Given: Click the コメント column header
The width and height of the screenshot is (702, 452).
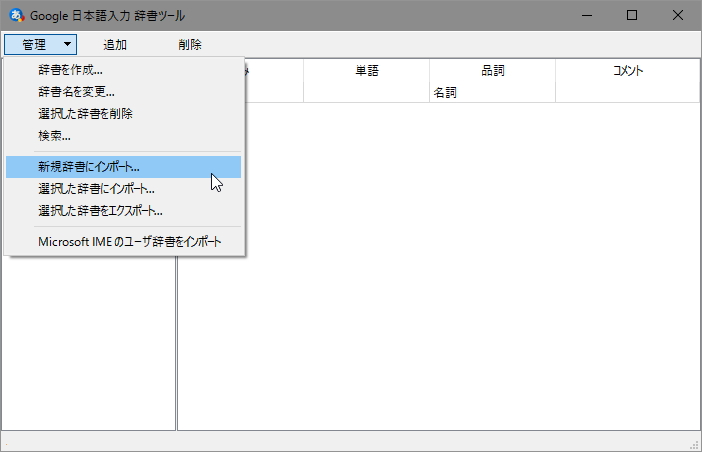Looking at the screenshot, I should 628,70.
